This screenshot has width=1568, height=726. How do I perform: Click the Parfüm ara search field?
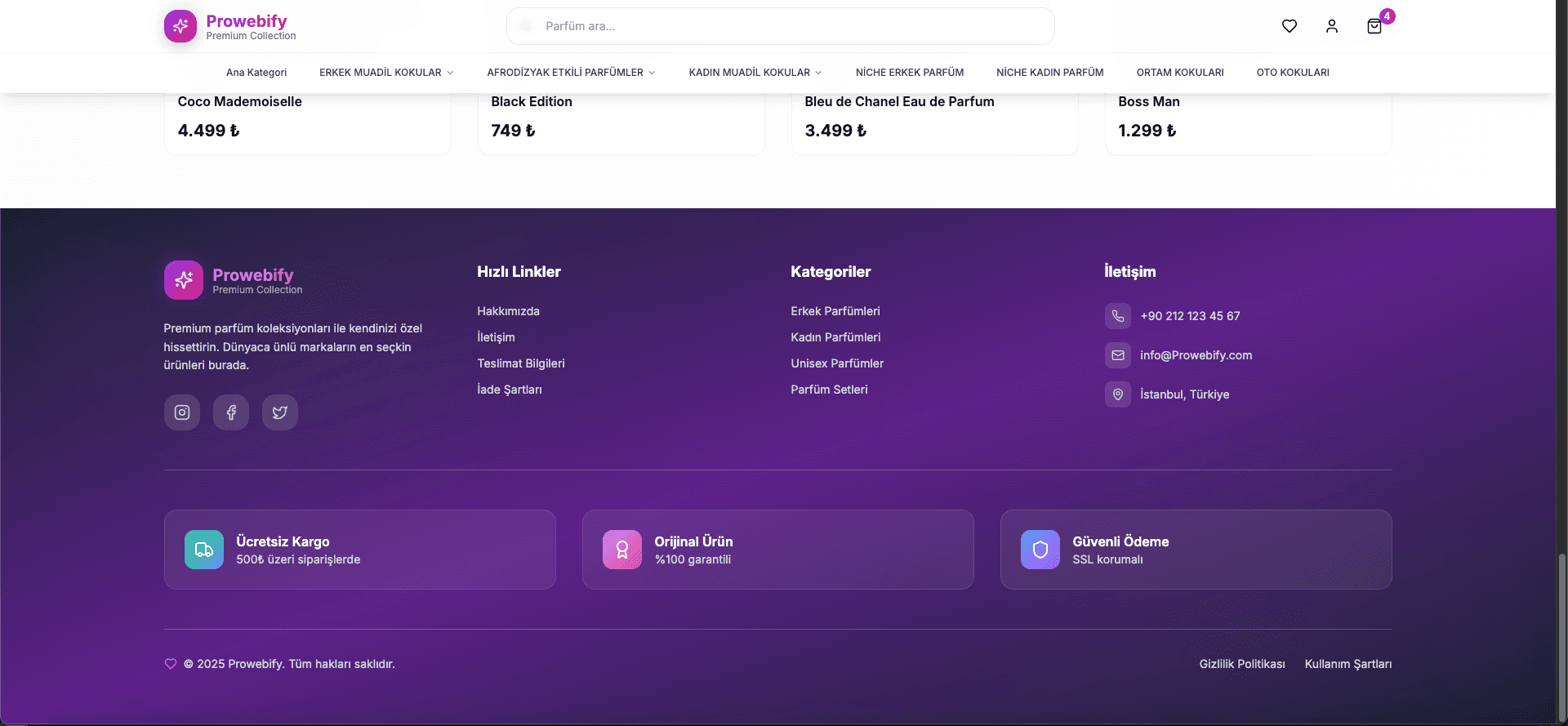point(780,26)
